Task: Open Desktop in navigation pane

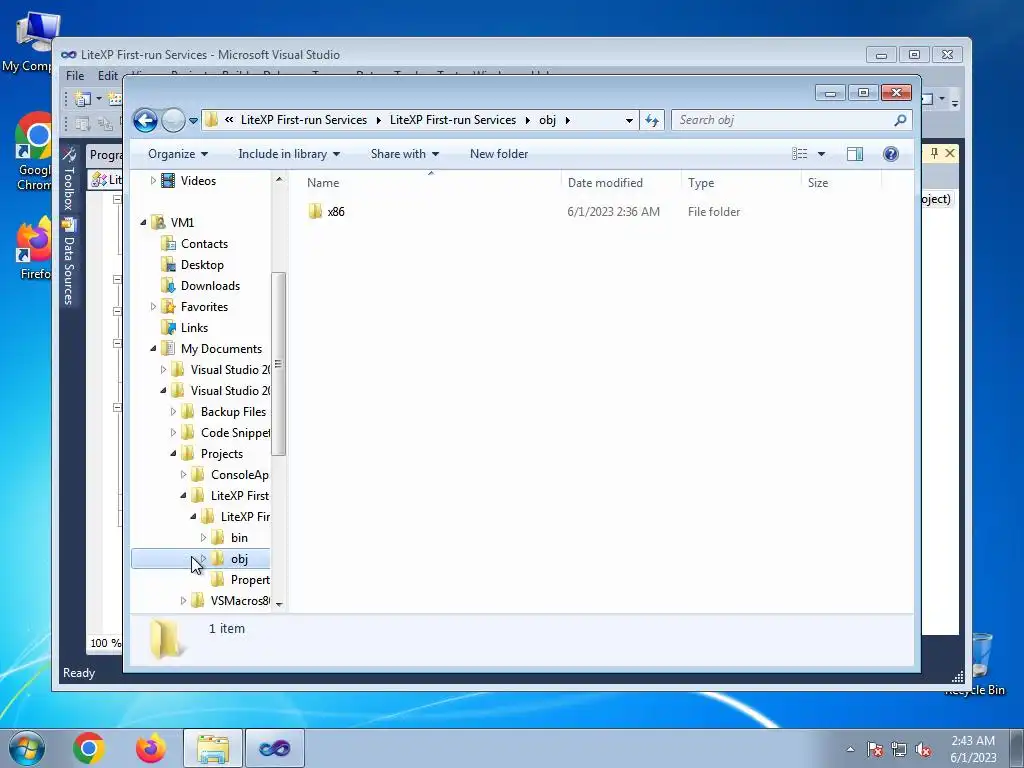Action: click(202, 264)
